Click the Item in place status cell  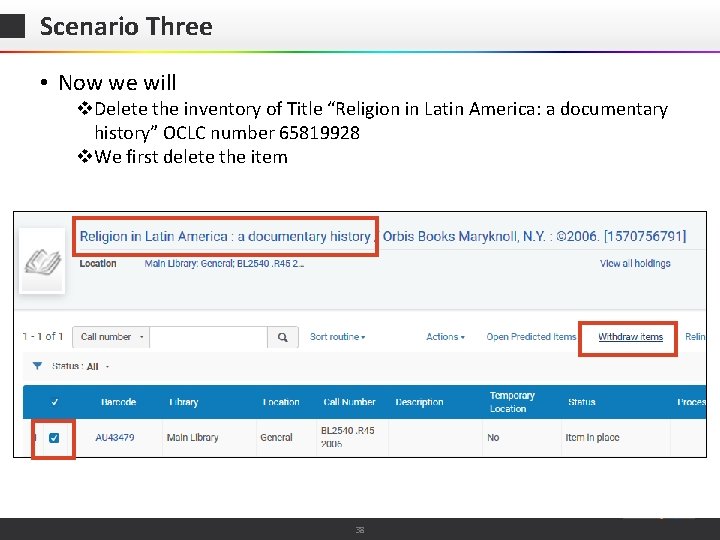[x=592, y=438]
